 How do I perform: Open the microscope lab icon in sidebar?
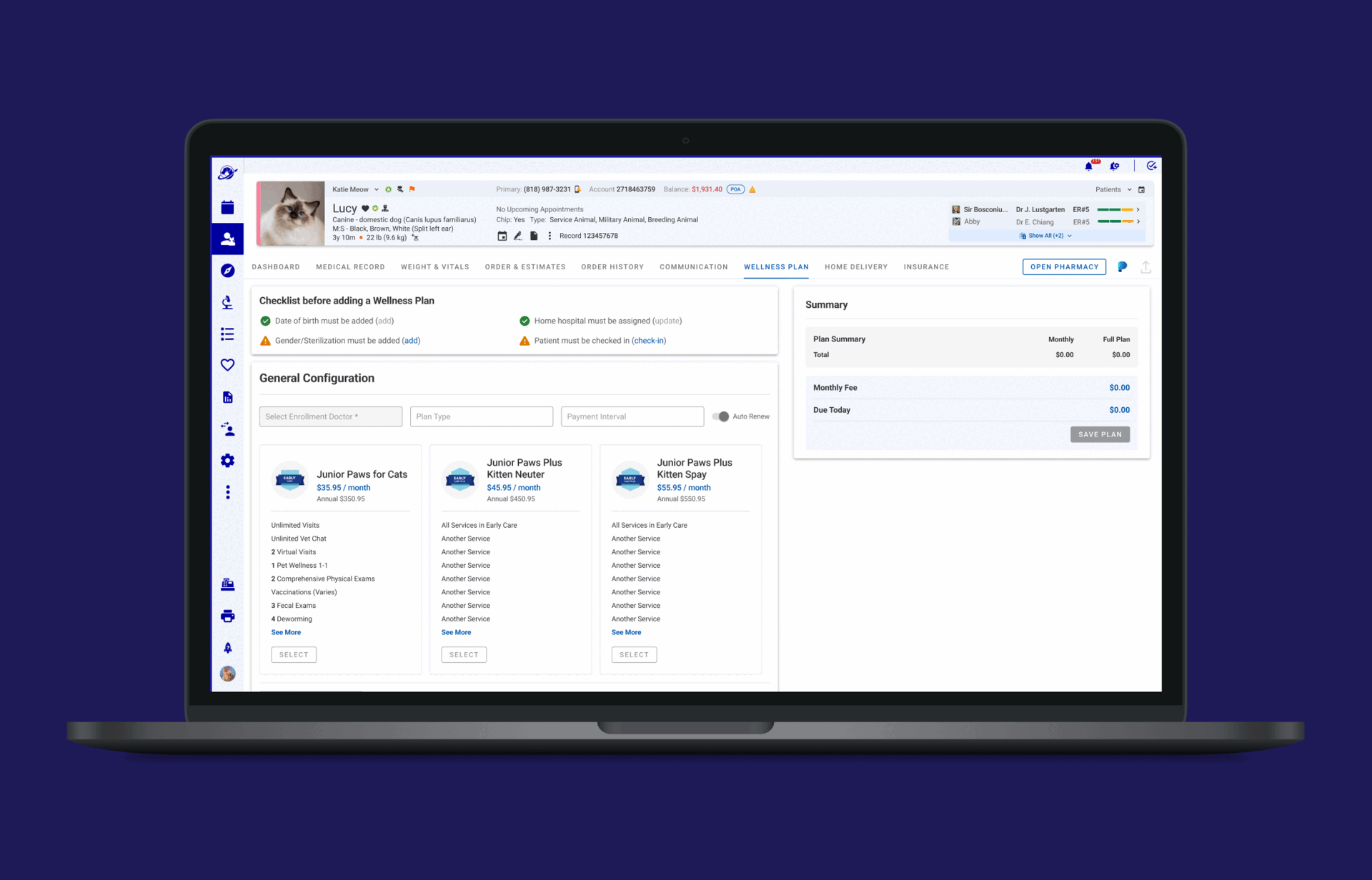coord(227,302)
